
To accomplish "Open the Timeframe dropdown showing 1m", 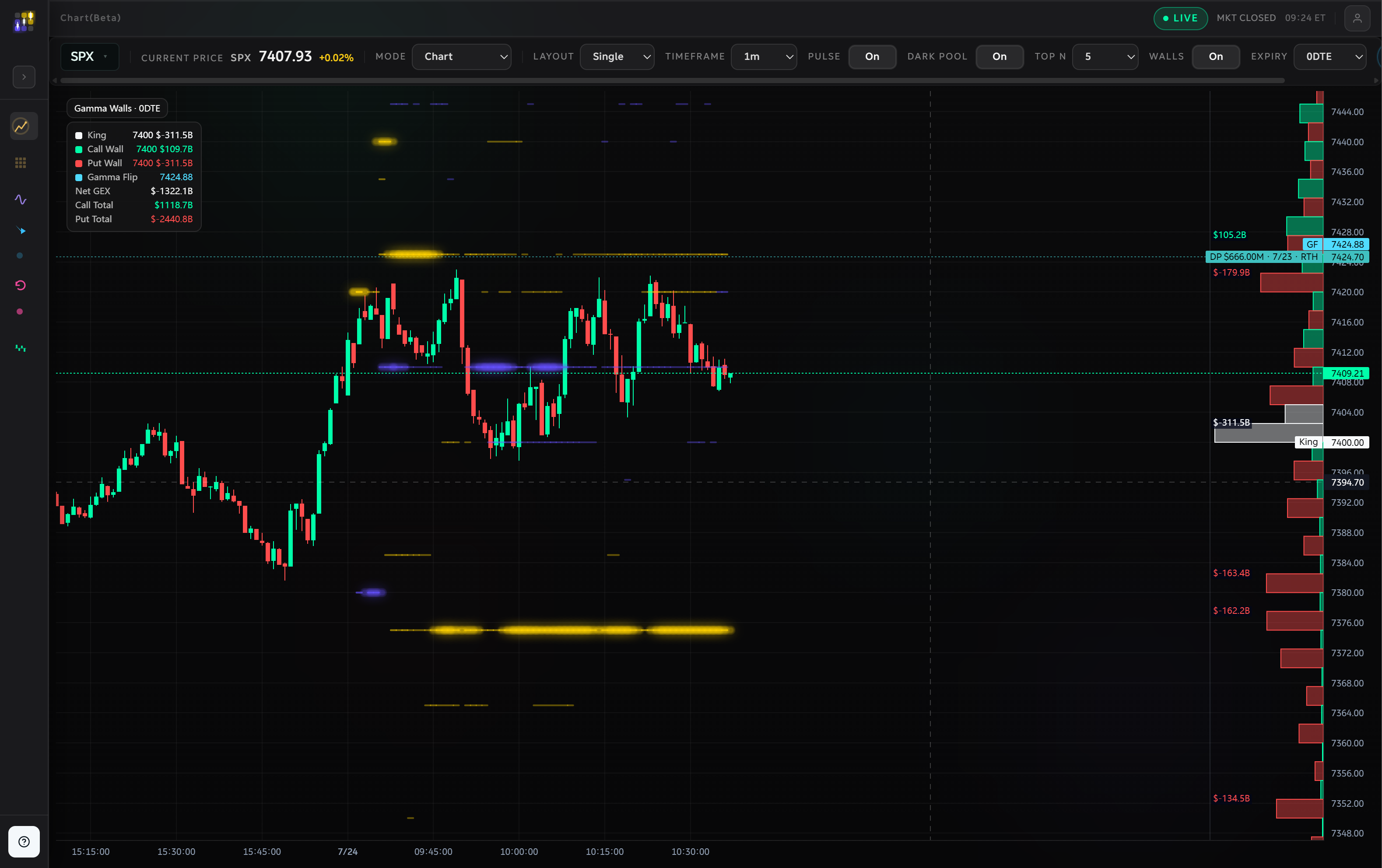I will (763, 57).
